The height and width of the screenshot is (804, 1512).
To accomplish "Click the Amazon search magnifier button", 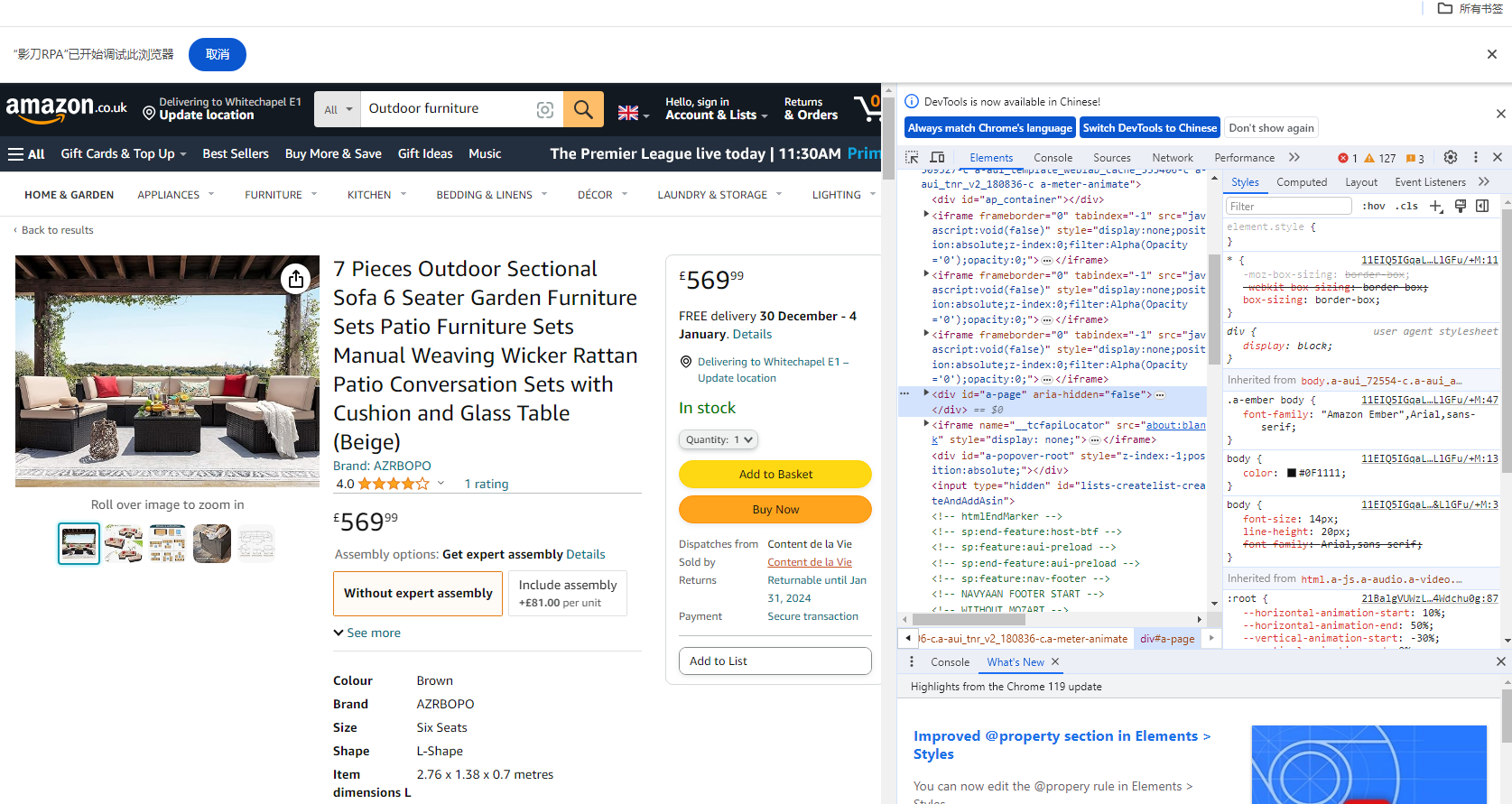I will pos(583,109).
